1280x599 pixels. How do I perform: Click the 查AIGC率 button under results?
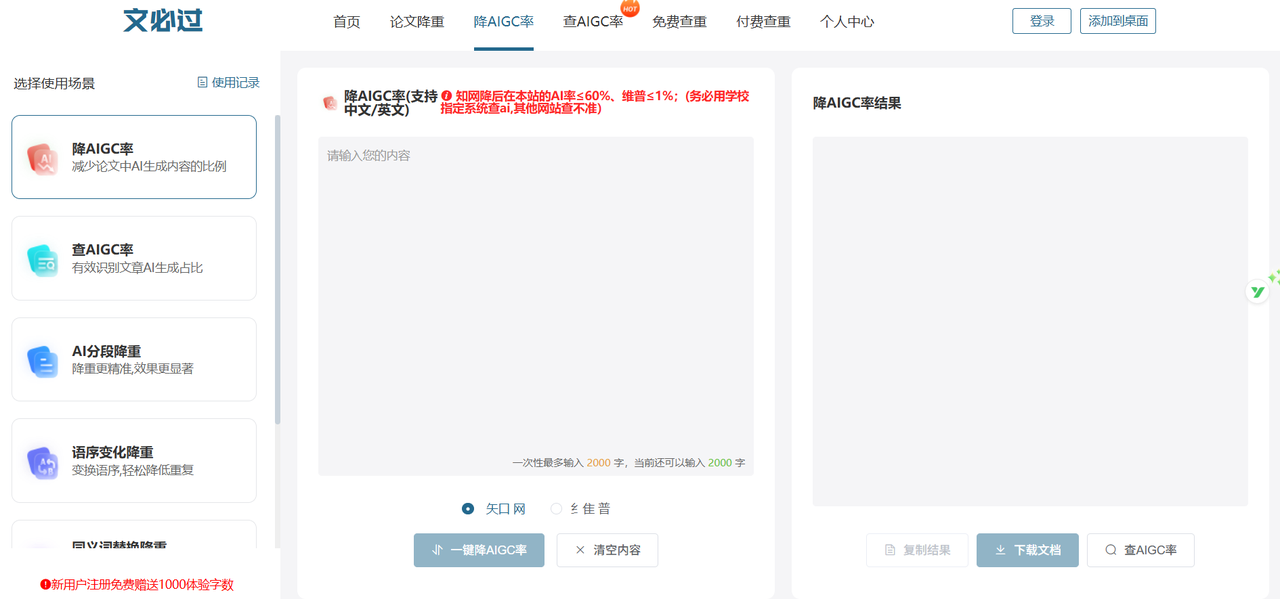[x=1140, y=550]
